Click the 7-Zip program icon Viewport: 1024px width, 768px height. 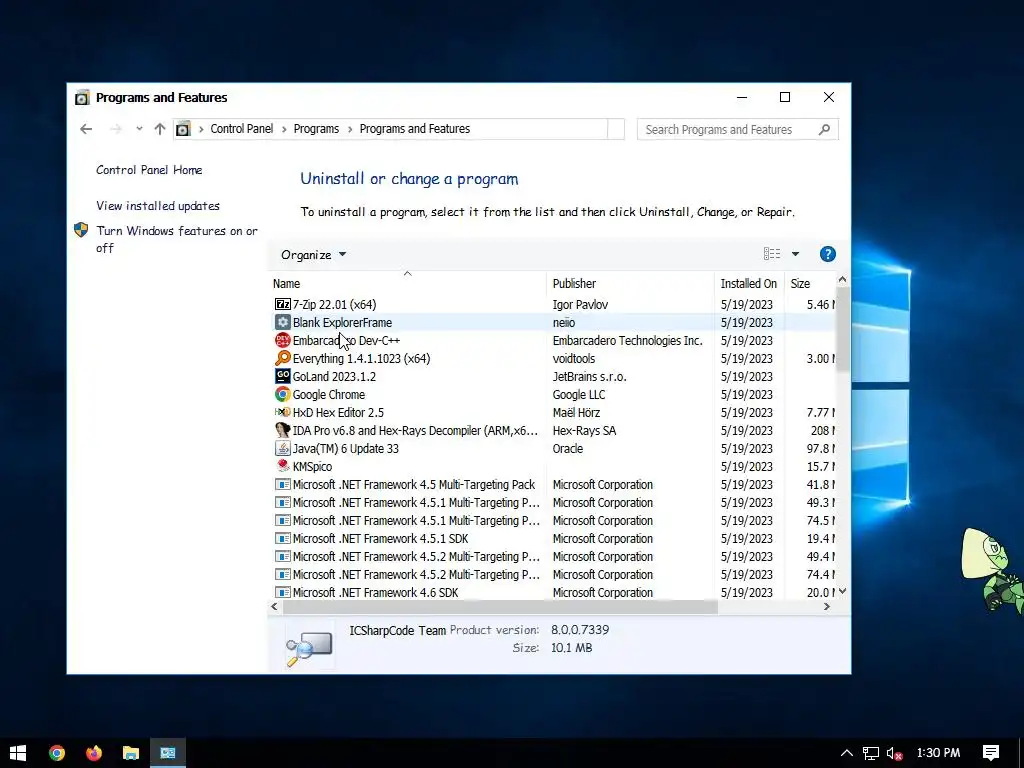[283, 304]
